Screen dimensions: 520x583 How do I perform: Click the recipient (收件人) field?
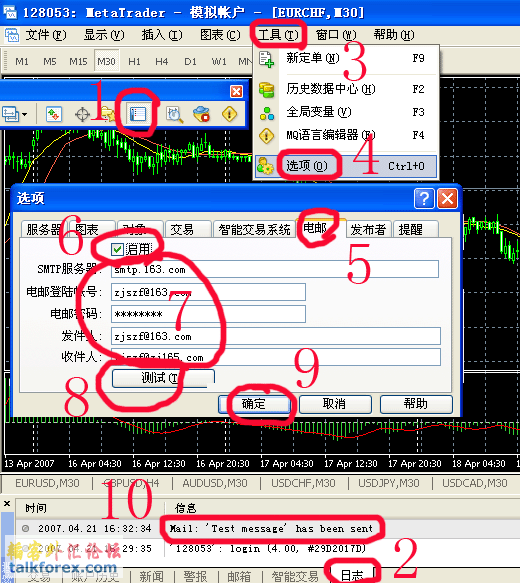point(276,357)
